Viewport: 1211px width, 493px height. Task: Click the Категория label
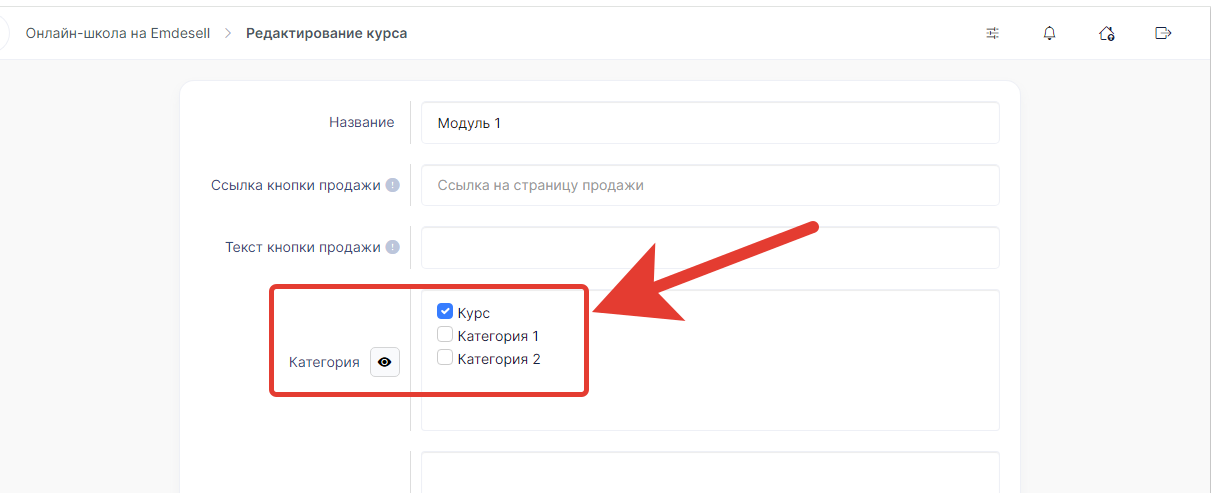(324, 362)
